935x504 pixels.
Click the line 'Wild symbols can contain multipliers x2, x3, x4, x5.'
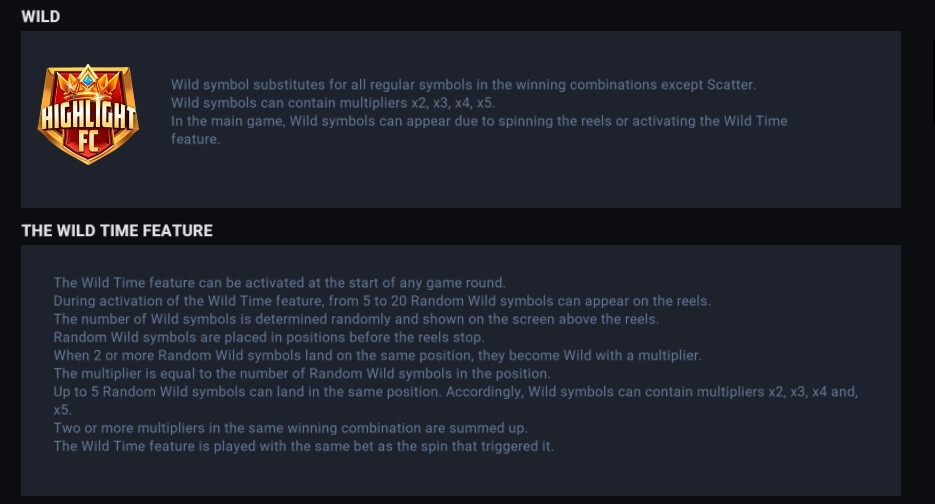333,103
